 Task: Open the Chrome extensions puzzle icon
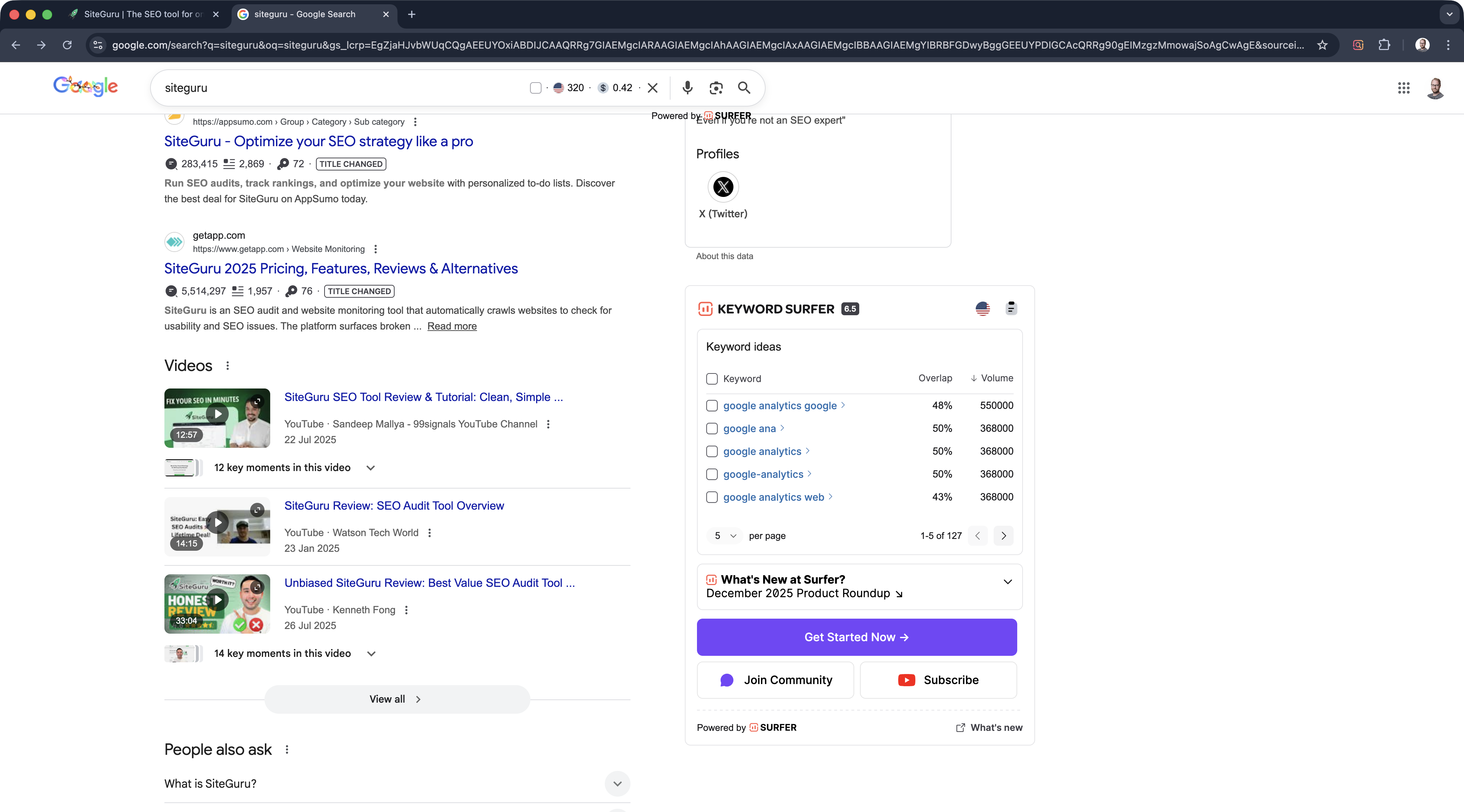coord(1384,45)
